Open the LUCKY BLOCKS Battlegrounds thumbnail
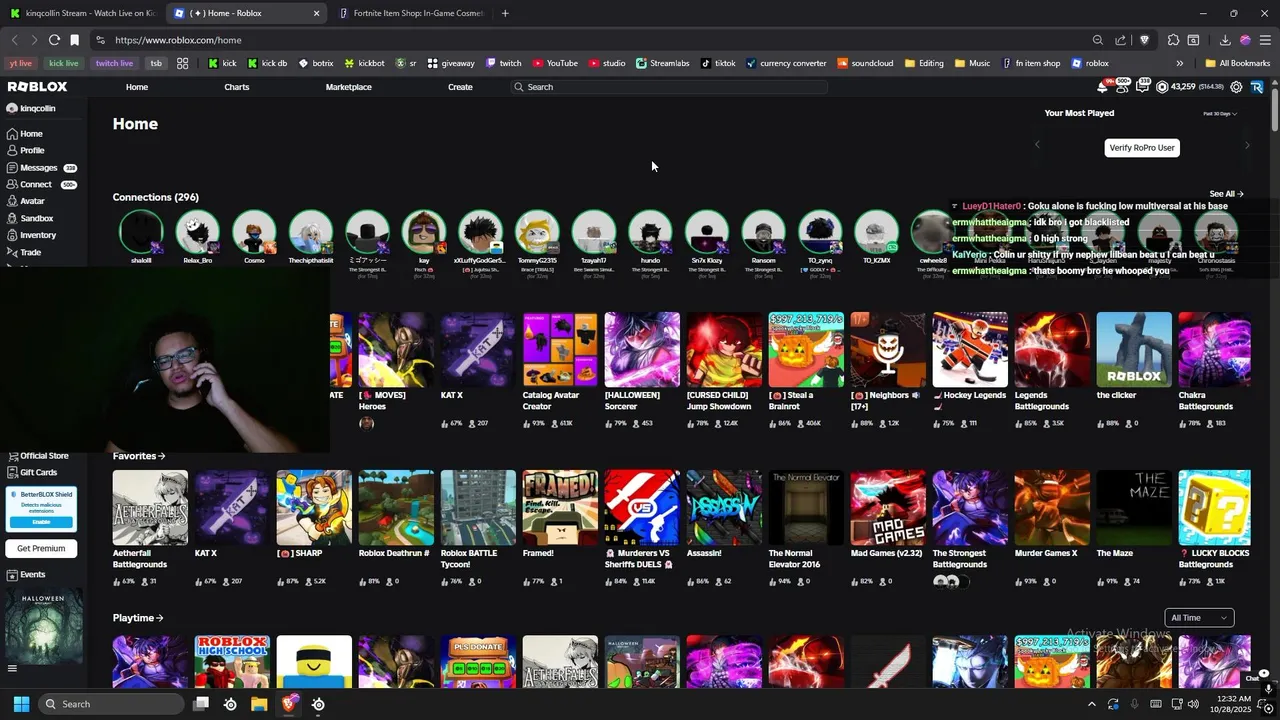 coord(1214,508)
